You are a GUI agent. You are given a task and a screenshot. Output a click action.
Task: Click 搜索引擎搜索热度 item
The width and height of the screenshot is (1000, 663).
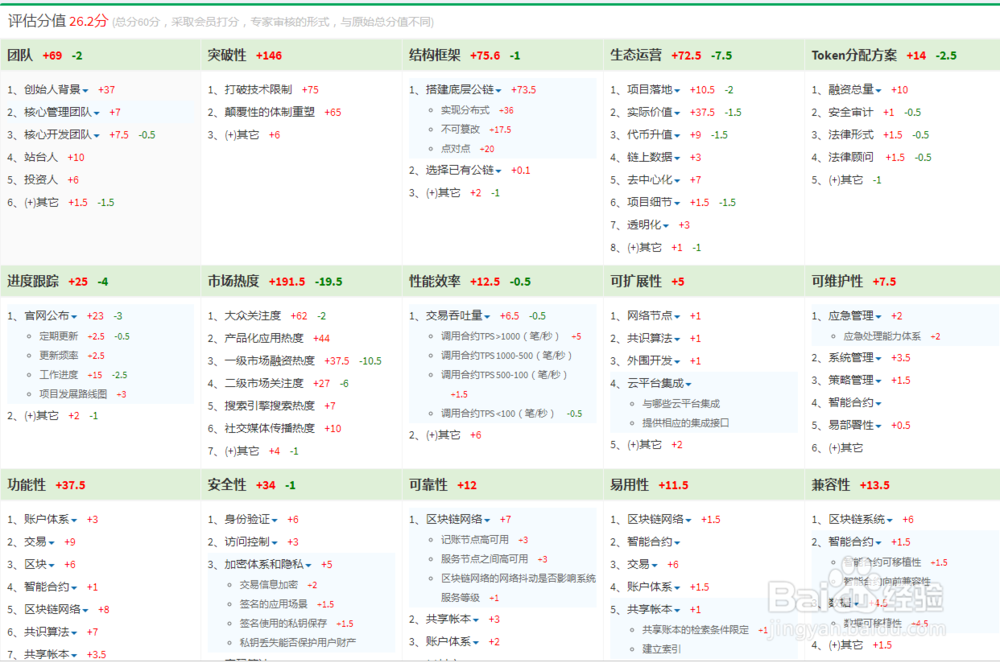[x=270, y=406]
